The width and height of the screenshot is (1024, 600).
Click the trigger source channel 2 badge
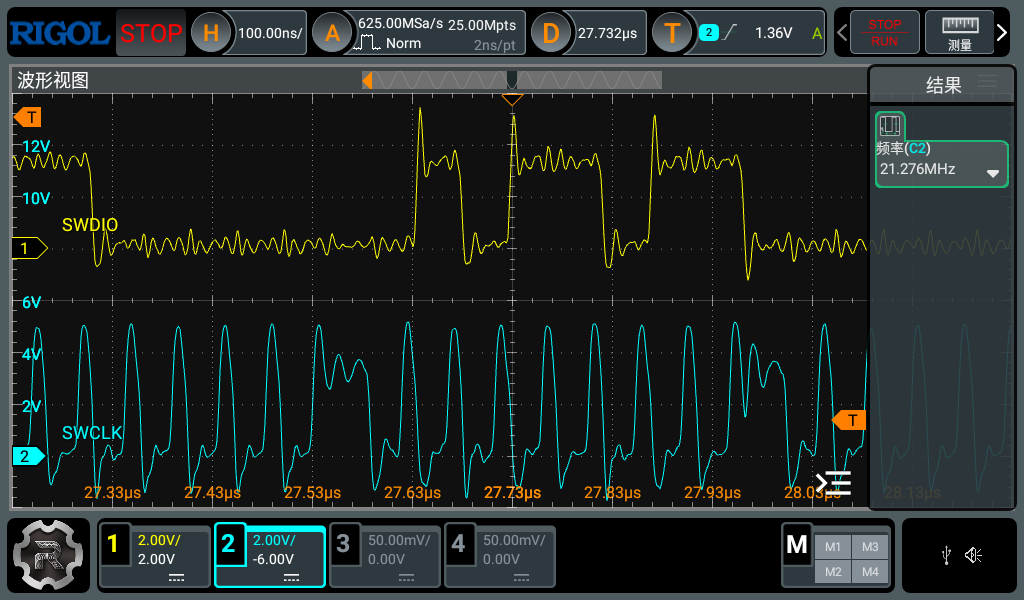[x=709, y=32]
